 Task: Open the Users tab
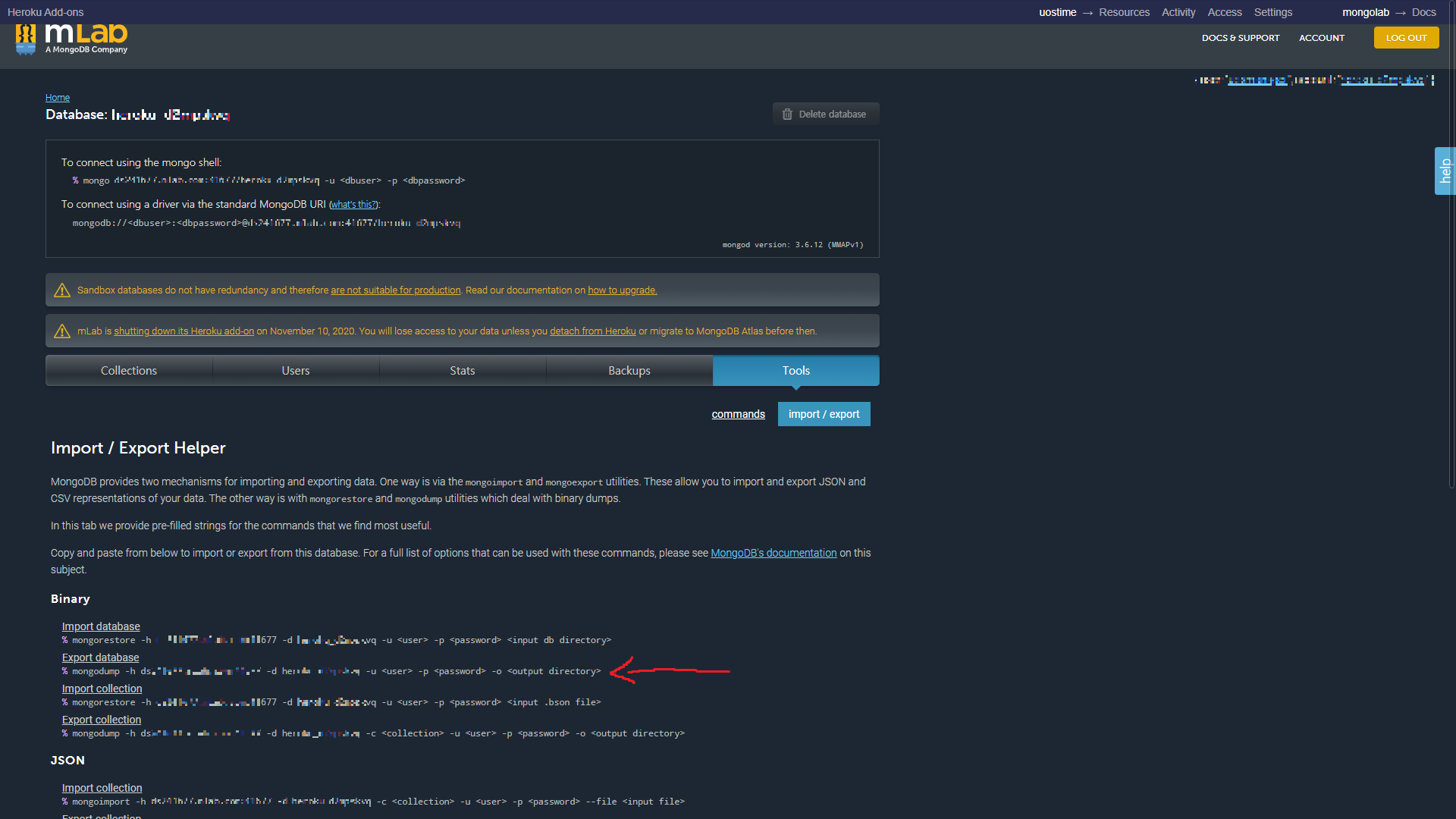point(296,371)
